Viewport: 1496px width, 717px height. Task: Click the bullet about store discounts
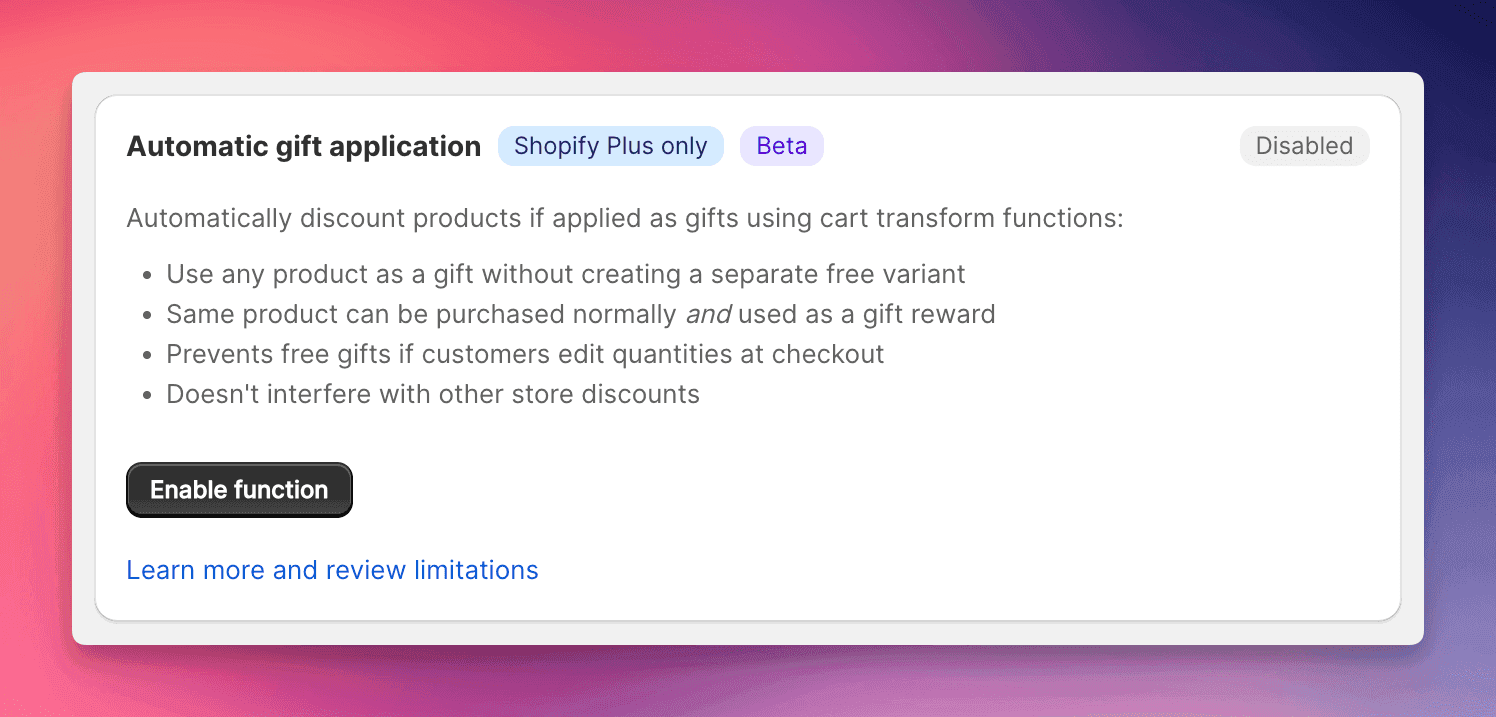[x=432, y=393]
